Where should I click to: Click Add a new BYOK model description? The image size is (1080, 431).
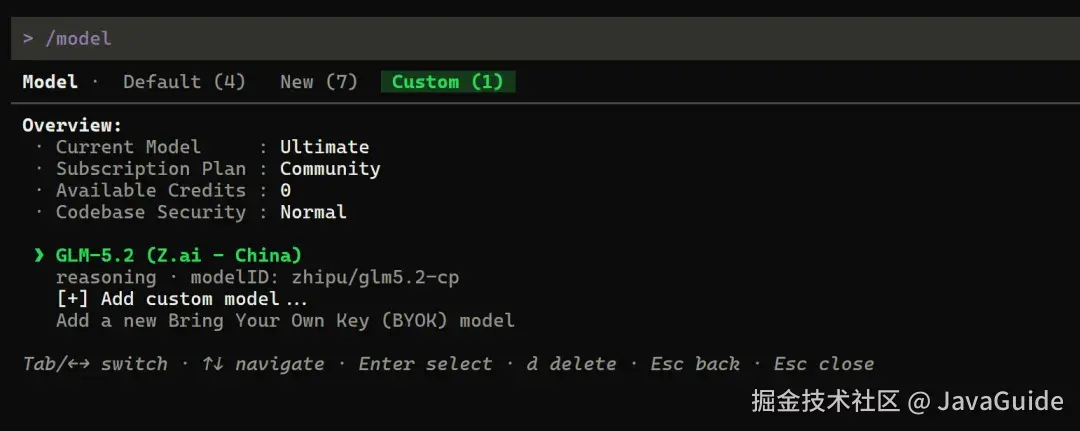click(x=285, y=321)
